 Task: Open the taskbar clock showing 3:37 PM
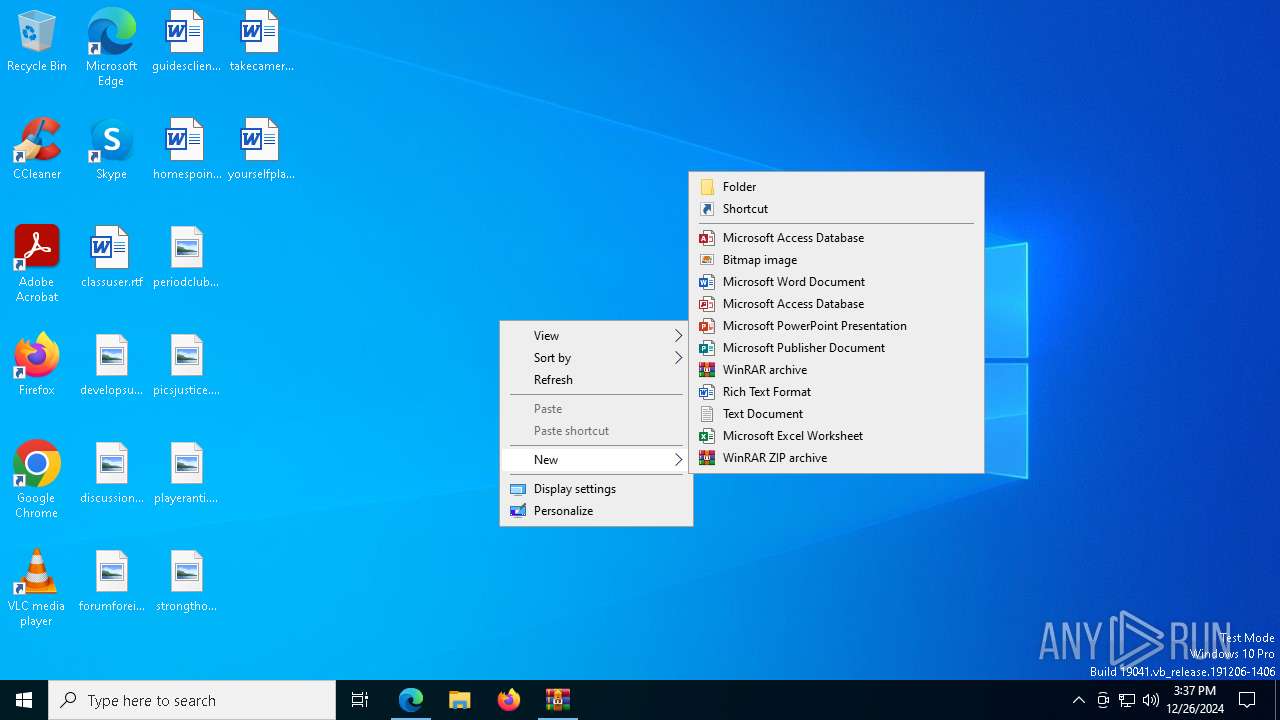tap(1195, 700)
